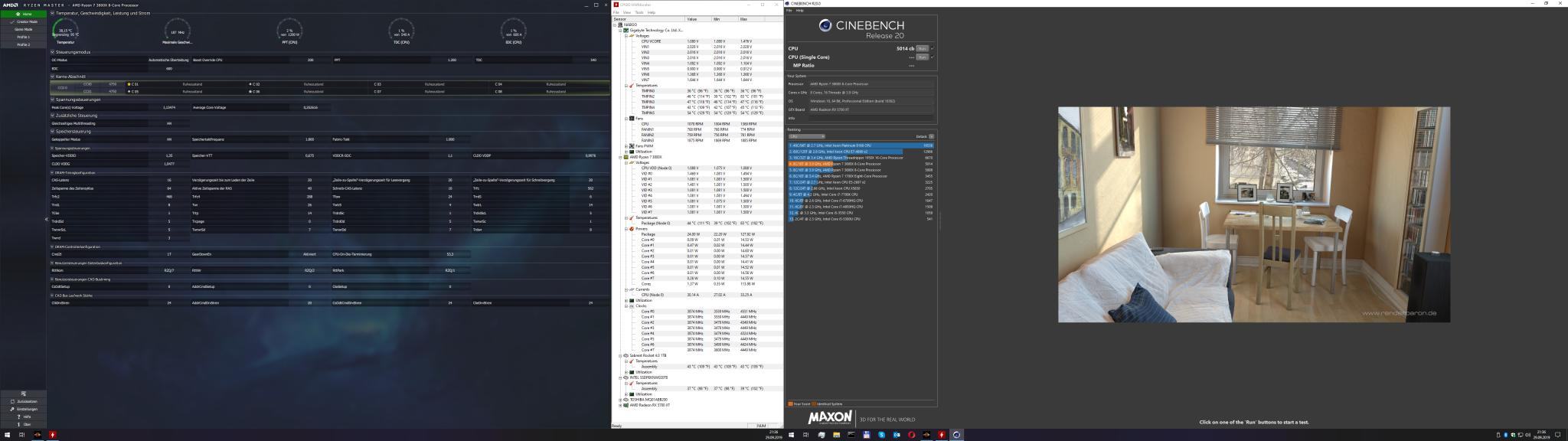Screen dimensions: 1568x441
Task: Expand the Fans PWM node
Action: (x=626, y=146)
